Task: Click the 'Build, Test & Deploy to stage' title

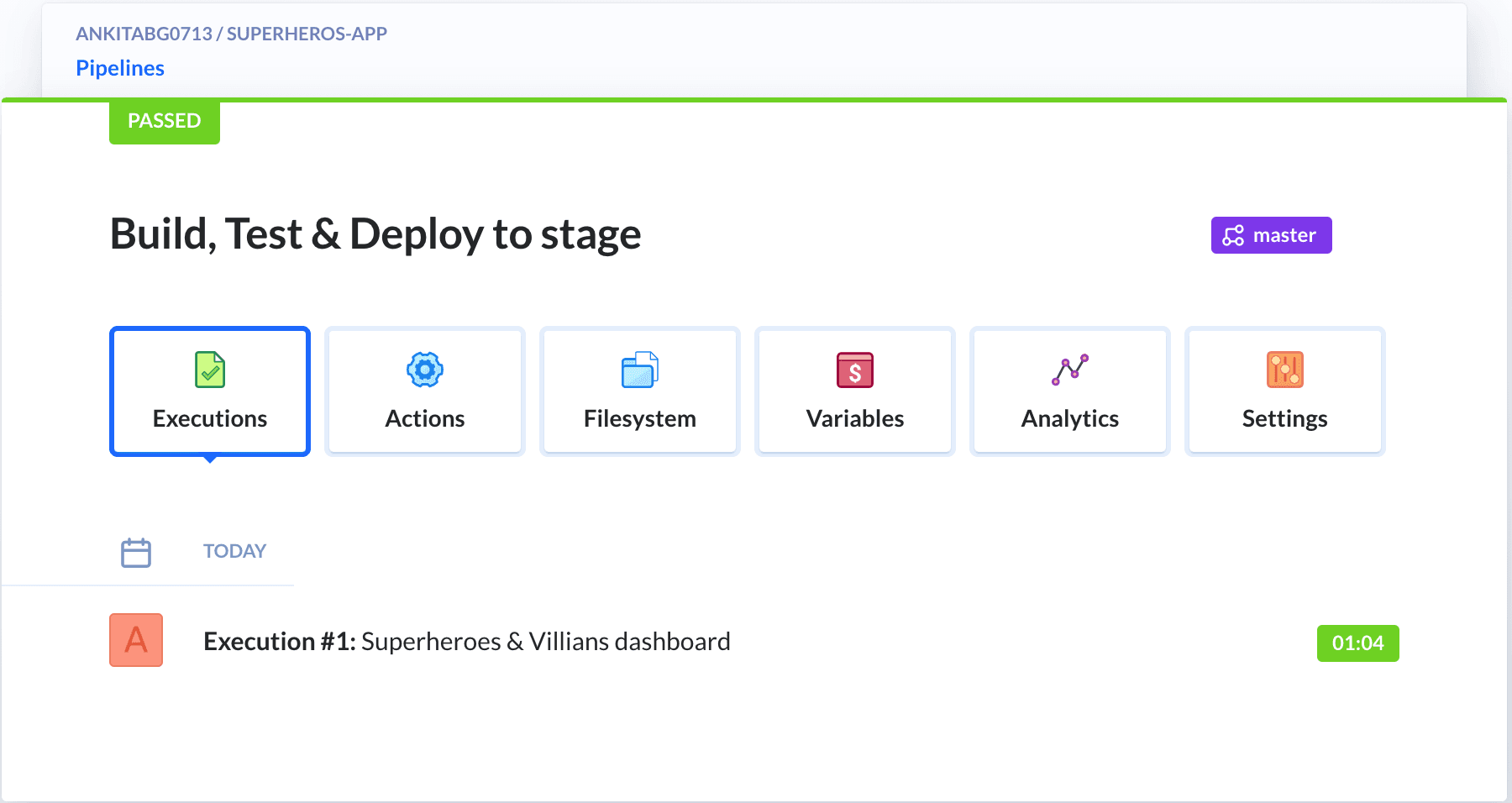Action: tap(375, 234)
